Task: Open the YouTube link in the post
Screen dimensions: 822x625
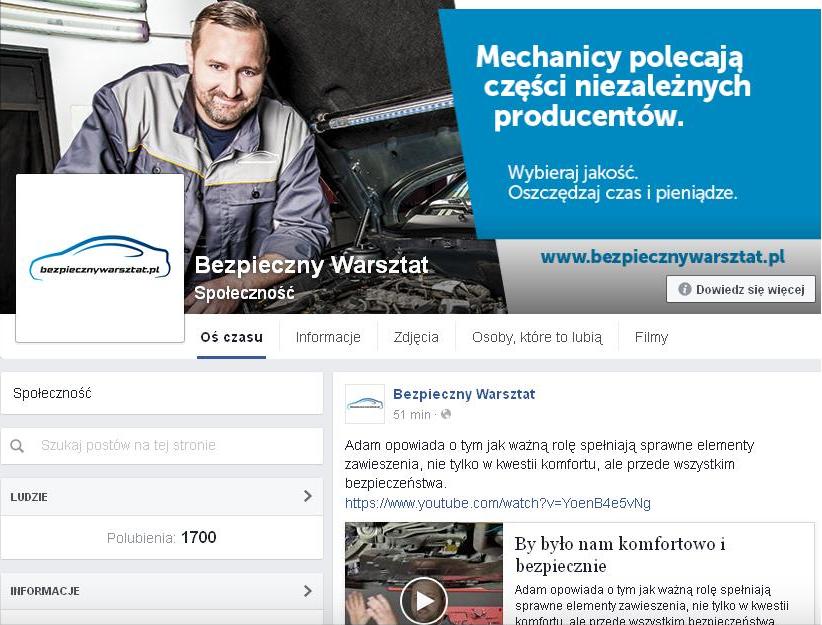Action: (x=497, y=503)
